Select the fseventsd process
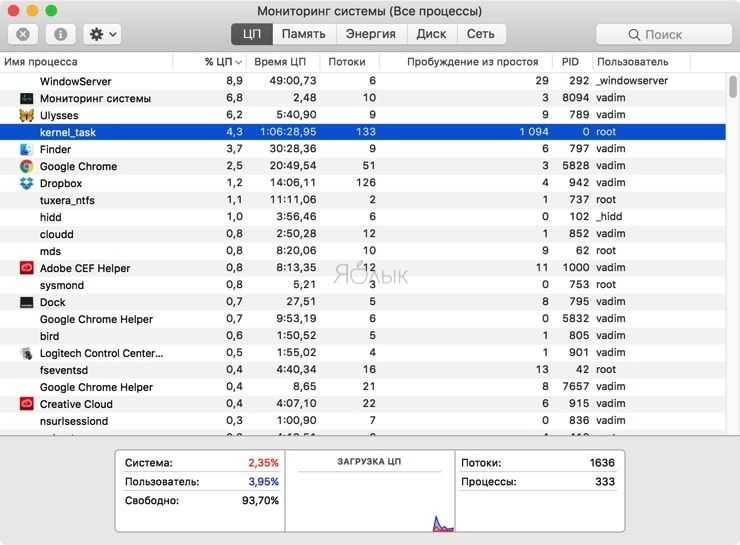Viewport: 740px width, 545px height. [362, 370]
